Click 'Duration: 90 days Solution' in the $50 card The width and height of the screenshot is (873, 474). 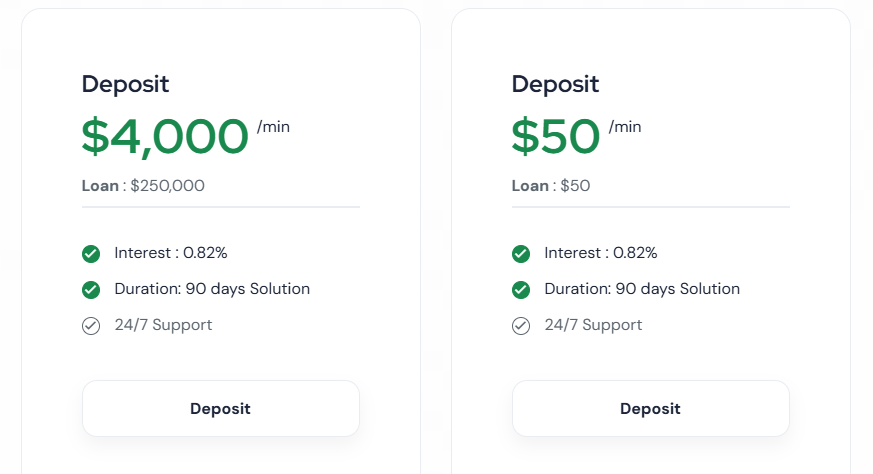[x=642, y=289]
